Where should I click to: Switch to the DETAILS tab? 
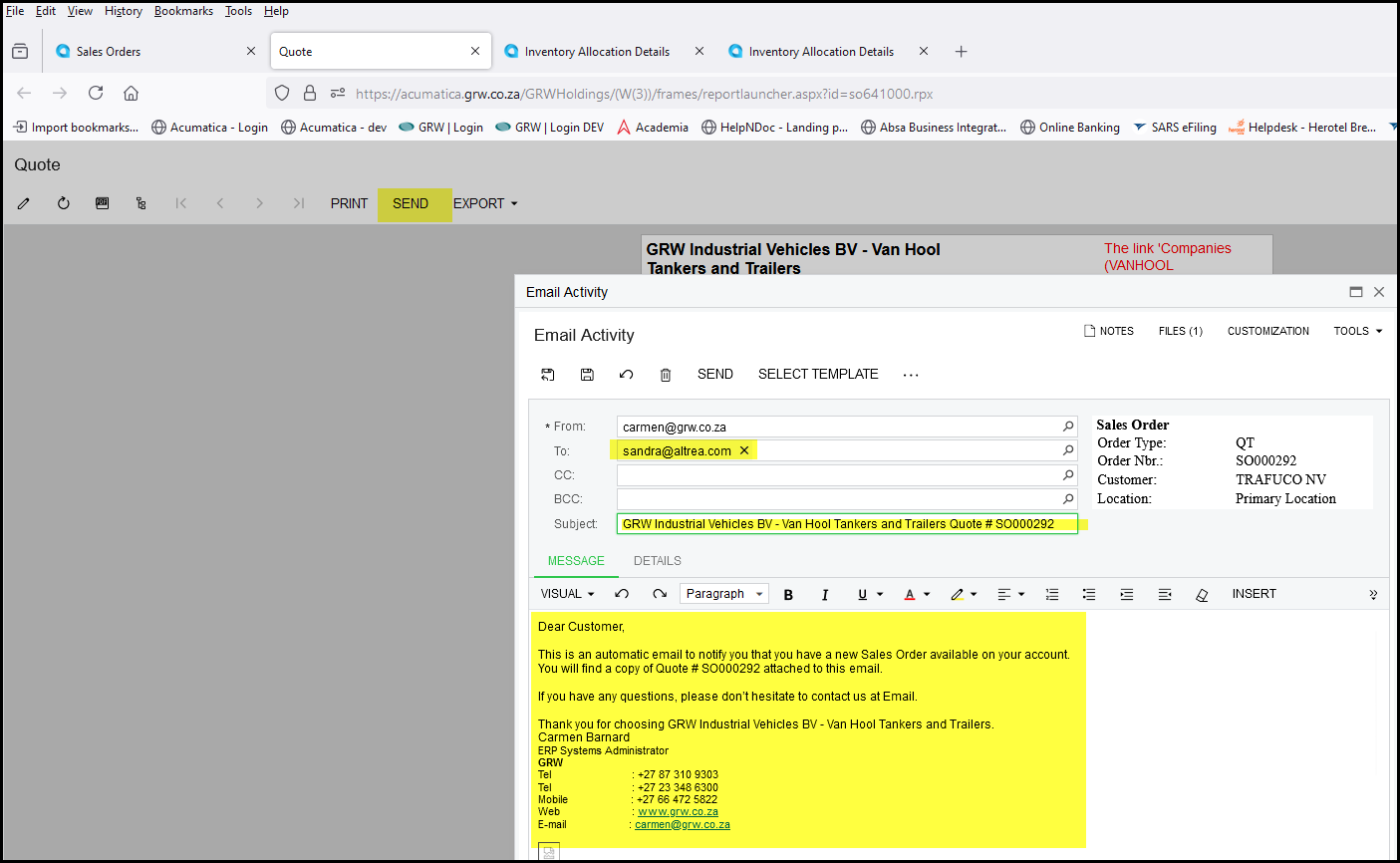(x=658, y=561)
